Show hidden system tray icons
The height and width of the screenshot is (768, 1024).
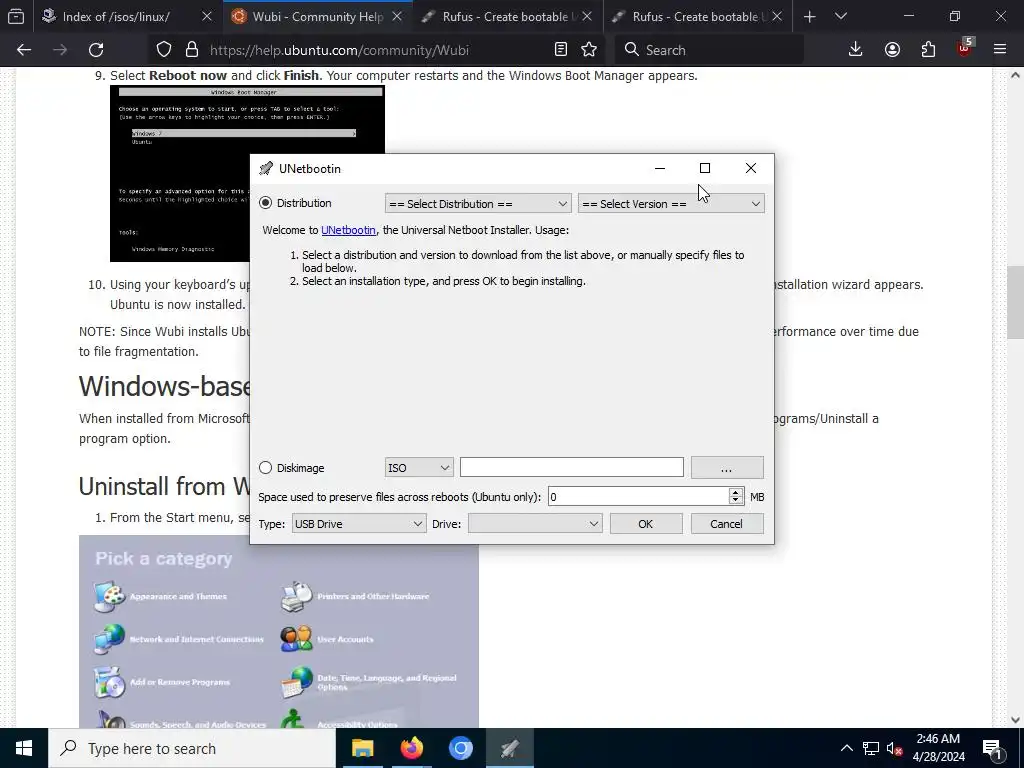click(x=846, y=748)
